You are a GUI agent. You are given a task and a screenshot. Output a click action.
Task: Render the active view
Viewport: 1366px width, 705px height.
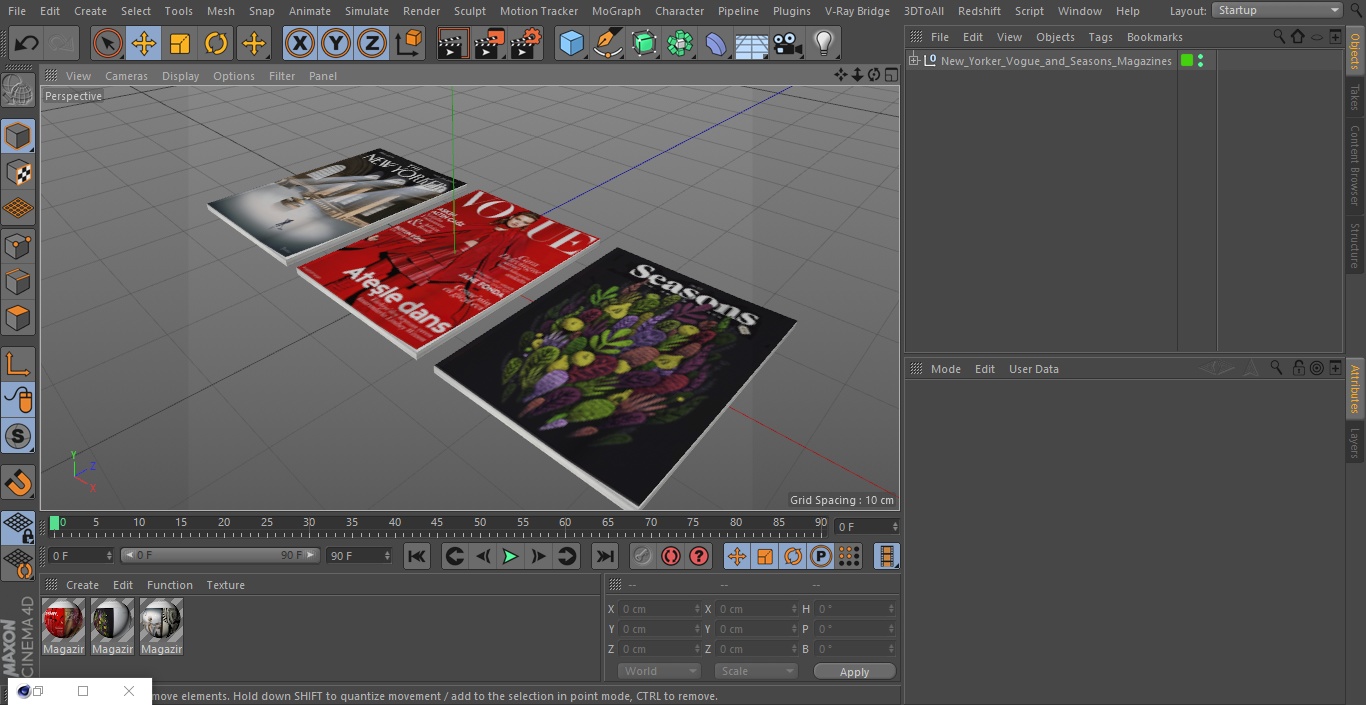pyautogui.click(x=453, y=43)
